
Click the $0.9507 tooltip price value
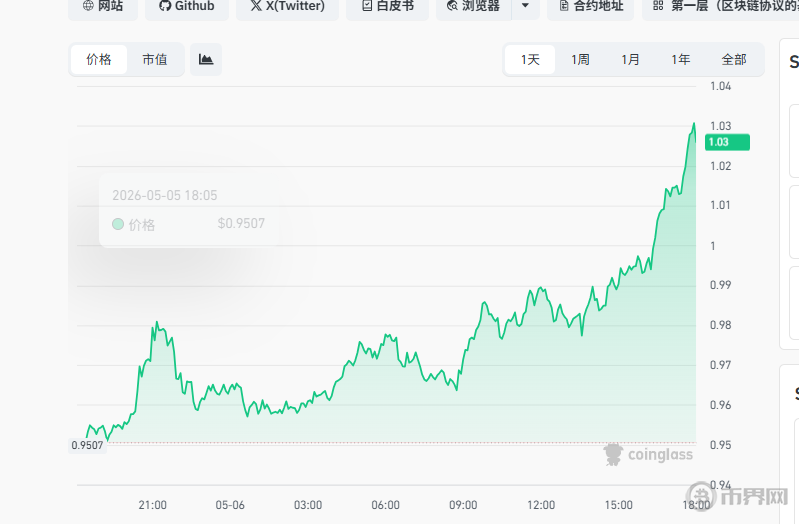[x=241, y=223]
